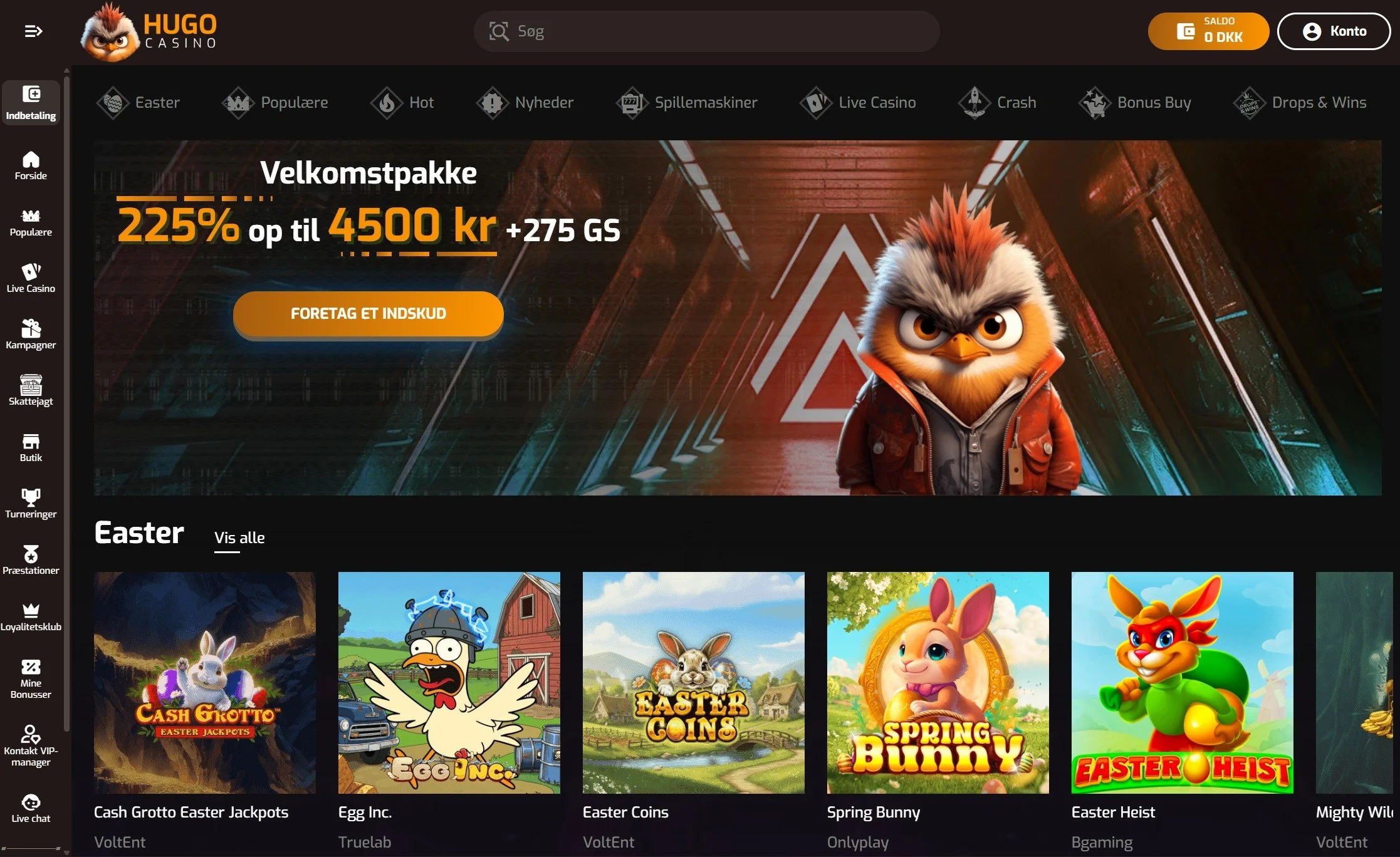The height and width of the screenshot is (857, 1400).
Task: Click the VoltEnt provider under Cash Grotto
Action: pos(120,842)
